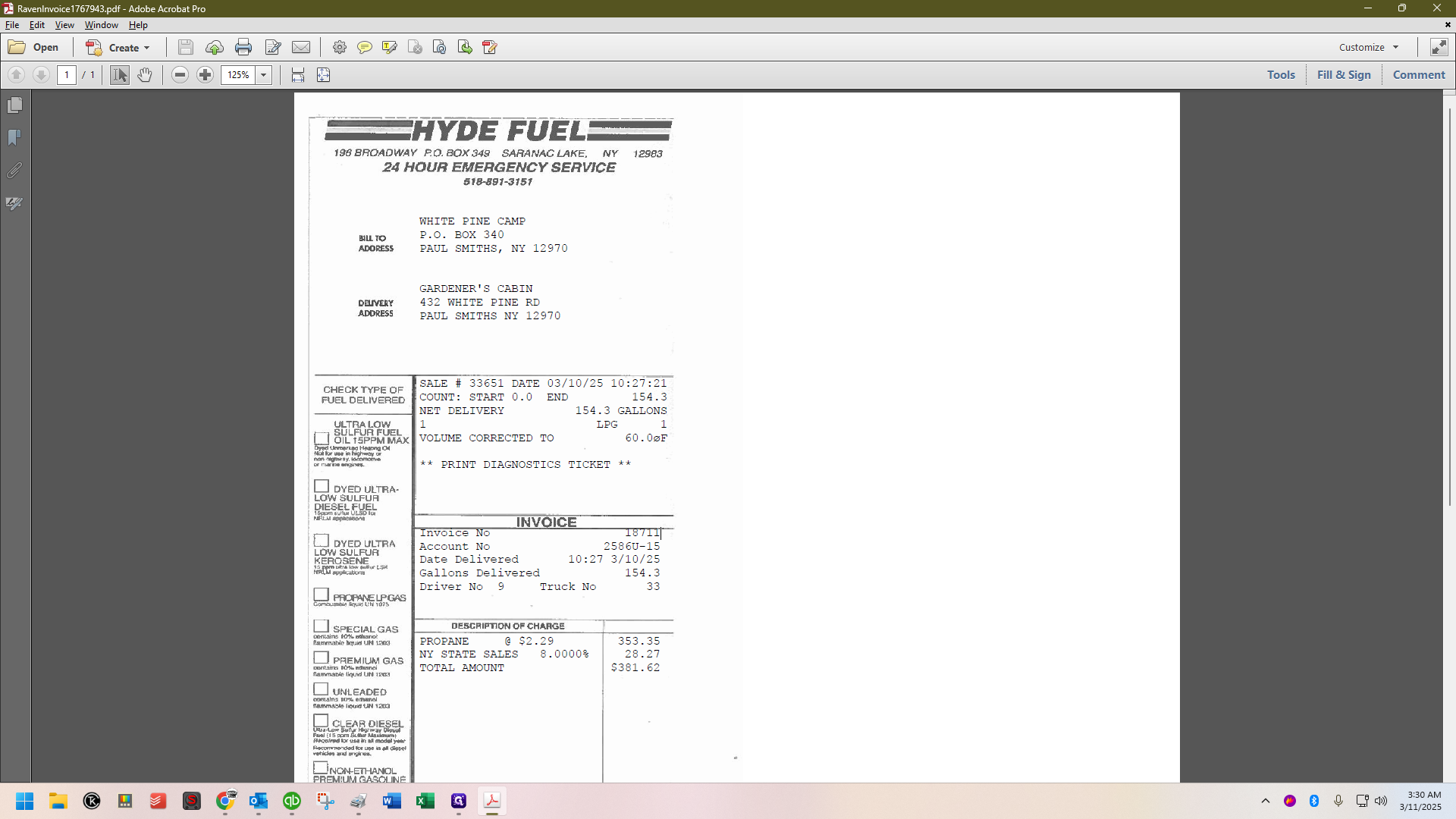The width and height of the screenshot is (1456, 819).
Task: Click the Save file icon
Action: coord(185,47)
